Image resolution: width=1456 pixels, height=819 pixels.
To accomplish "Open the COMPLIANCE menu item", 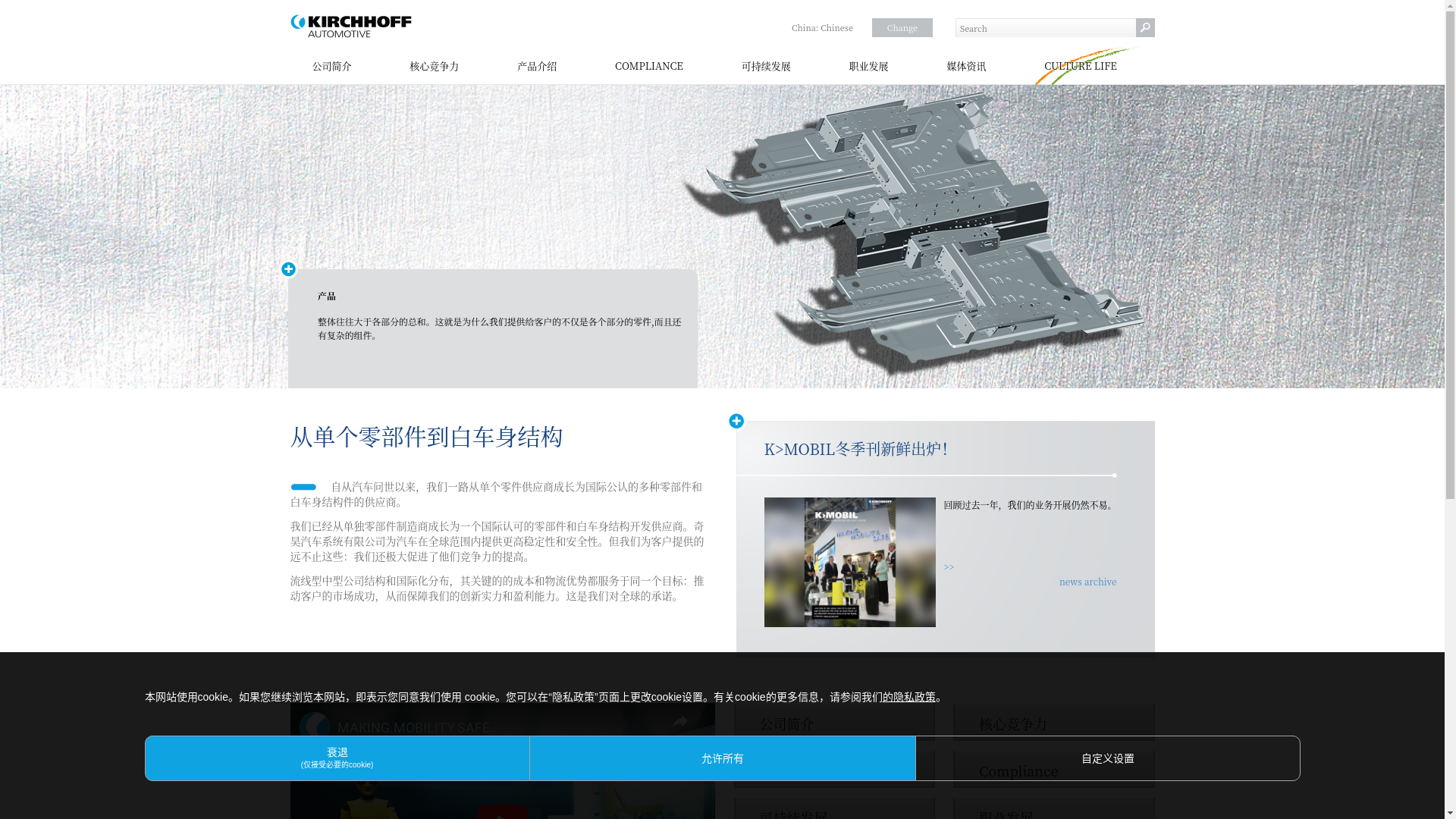I will pyautogui.click(x=649, y=67).
